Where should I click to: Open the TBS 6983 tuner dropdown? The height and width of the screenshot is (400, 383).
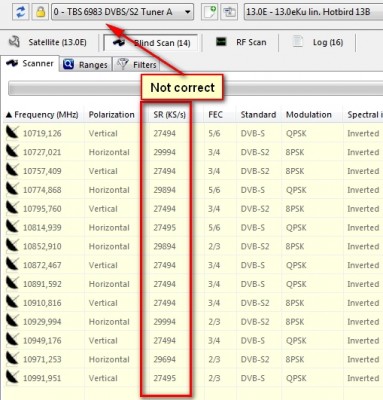[122, 12]
